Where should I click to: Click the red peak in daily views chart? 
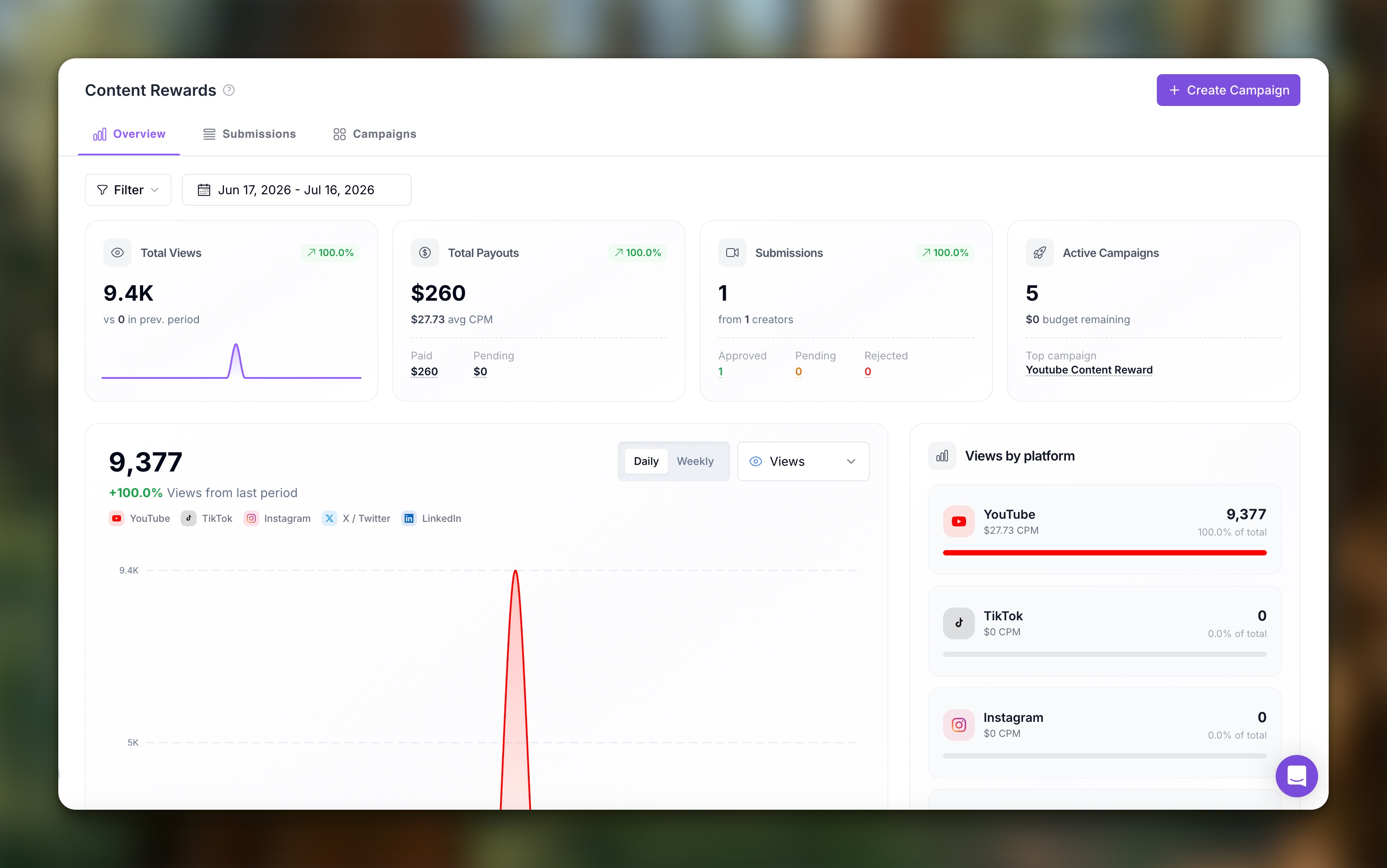click(515, 689)
